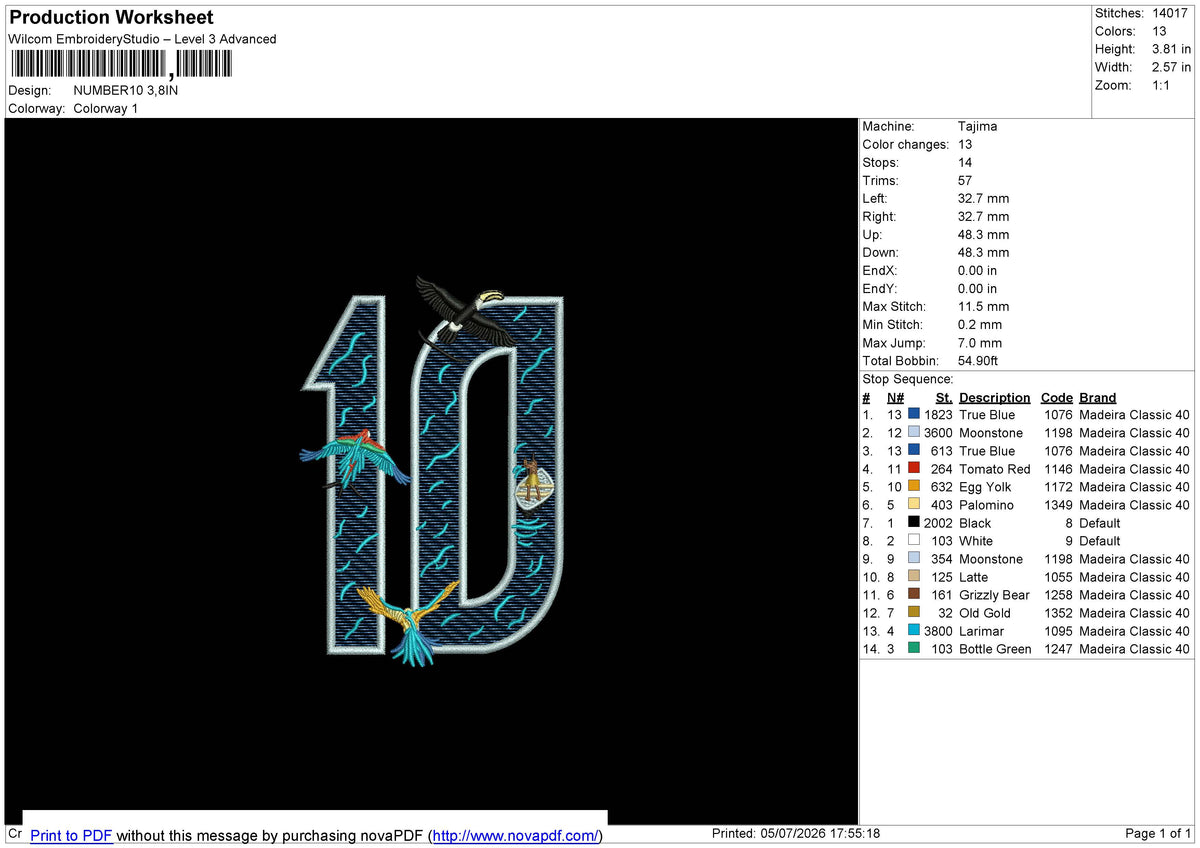Click the Stops value 14
1200x848 pixels.
[966, 162]
